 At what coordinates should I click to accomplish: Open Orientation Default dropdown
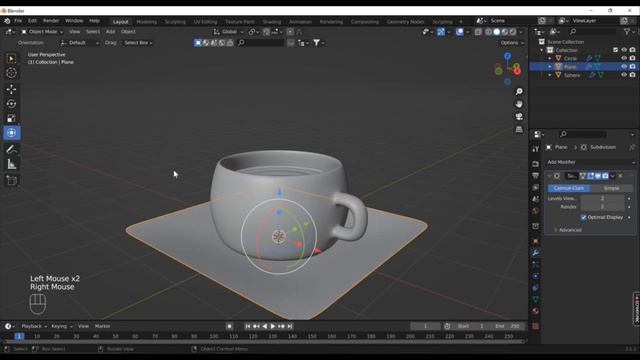[79, 43]
